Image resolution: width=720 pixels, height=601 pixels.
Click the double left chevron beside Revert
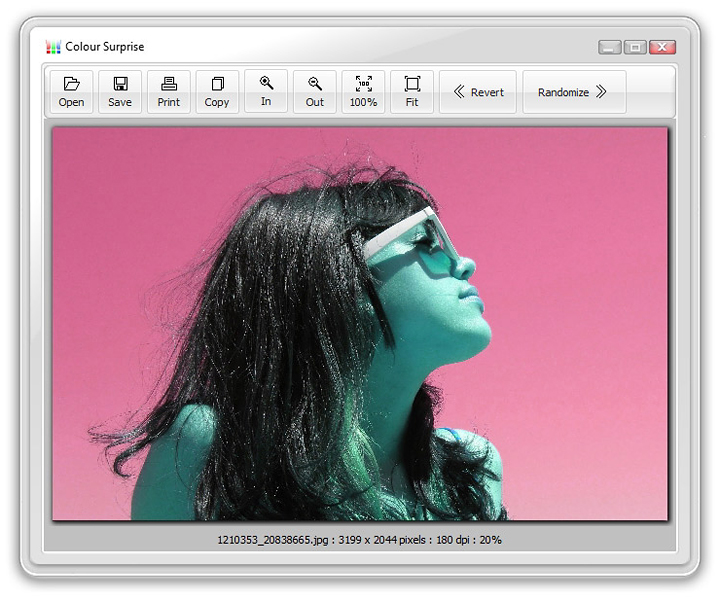click(x=459, y=92)
